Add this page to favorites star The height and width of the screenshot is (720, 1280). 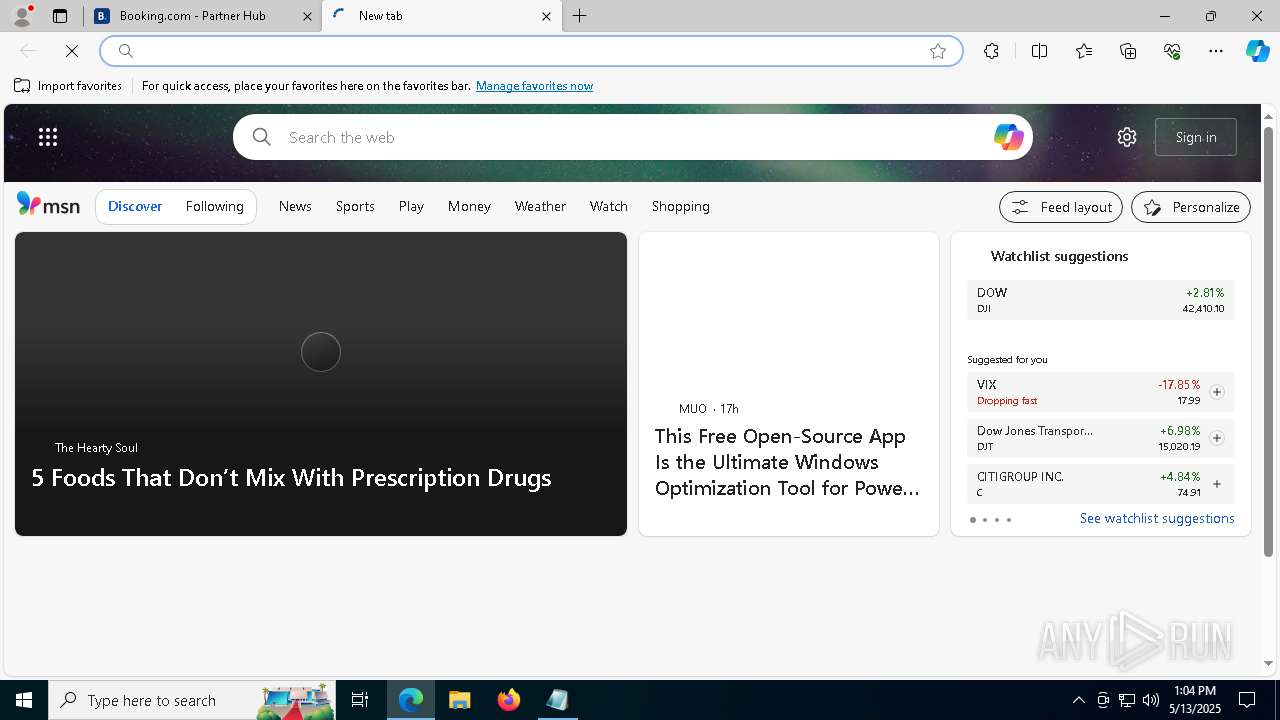coord(938,51)
